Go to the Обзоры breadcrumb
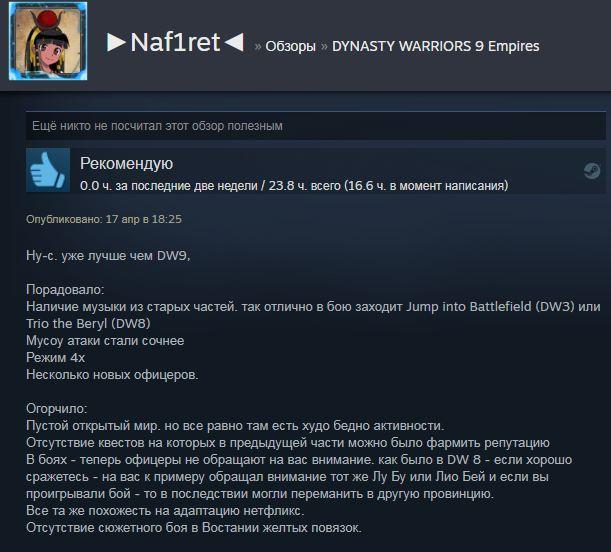611x552 pixels. coord(290,46)
